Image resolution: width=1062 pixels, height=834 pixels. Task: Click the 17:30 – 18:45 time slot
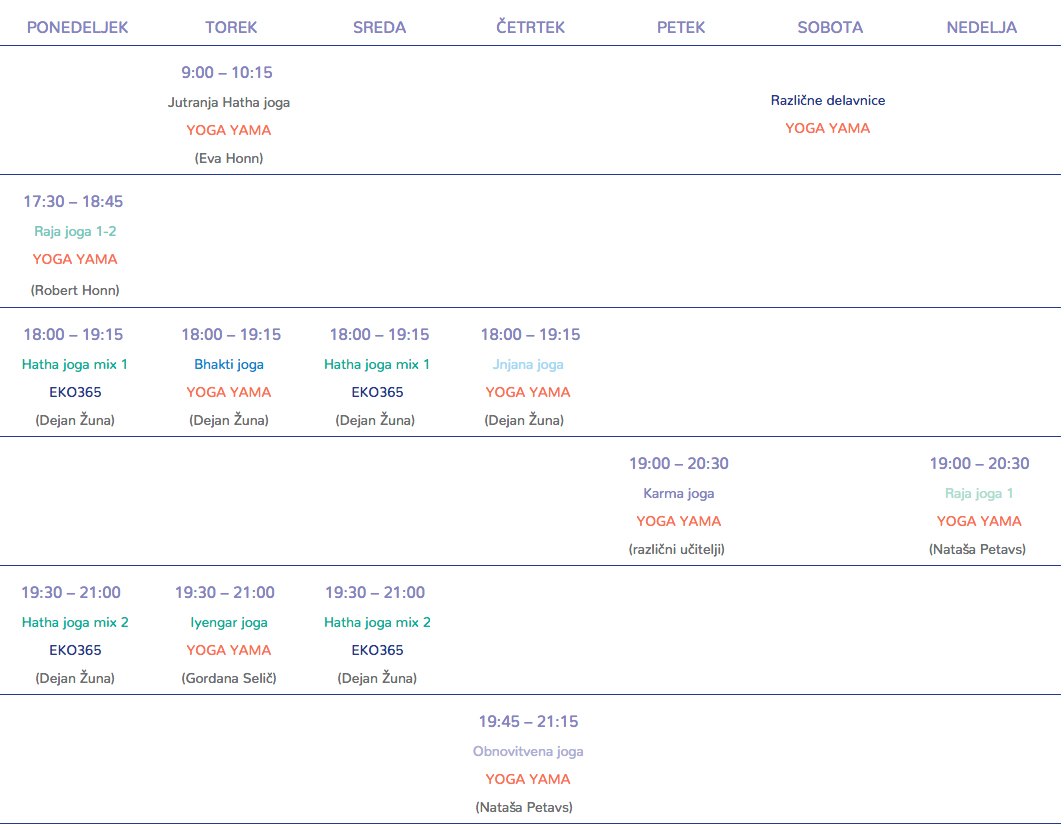(x=73, y=202)
